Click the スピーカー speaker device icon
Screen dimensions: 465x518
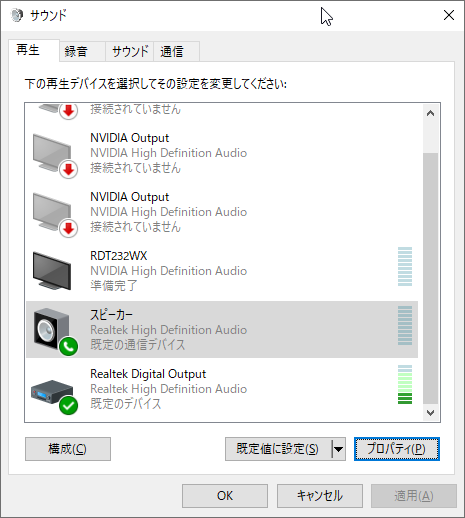click(x=51, y=329)
